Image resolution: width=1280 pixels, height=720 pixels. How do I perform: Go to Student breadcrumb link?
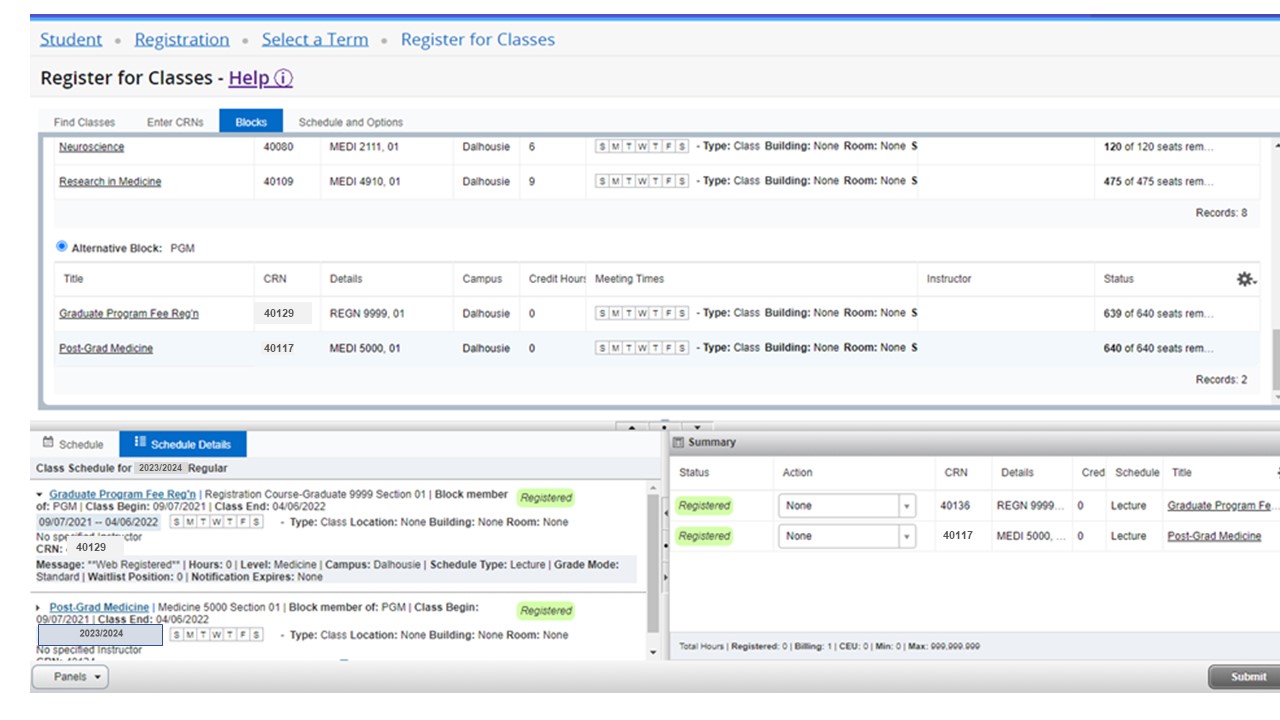coord(71,39)
